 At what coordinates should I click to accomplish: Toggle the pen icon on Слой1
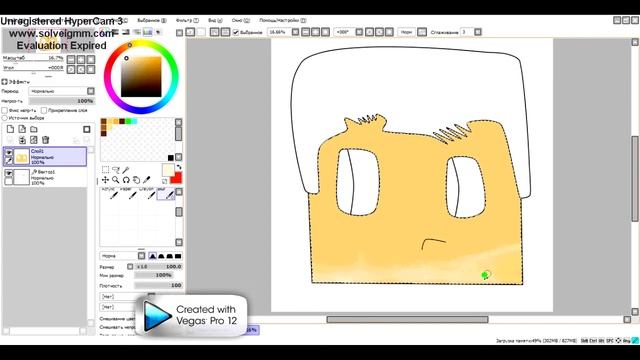(x=8, y=161)
